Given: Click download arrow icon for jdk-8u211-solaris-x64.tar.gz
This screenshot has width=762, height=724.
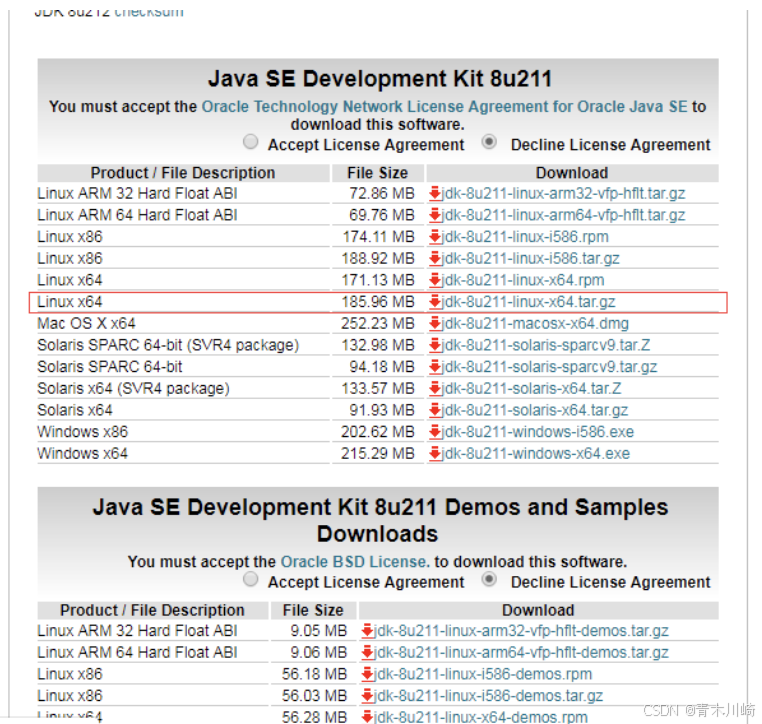Looking at the screenshot, I should pos(435,410).
